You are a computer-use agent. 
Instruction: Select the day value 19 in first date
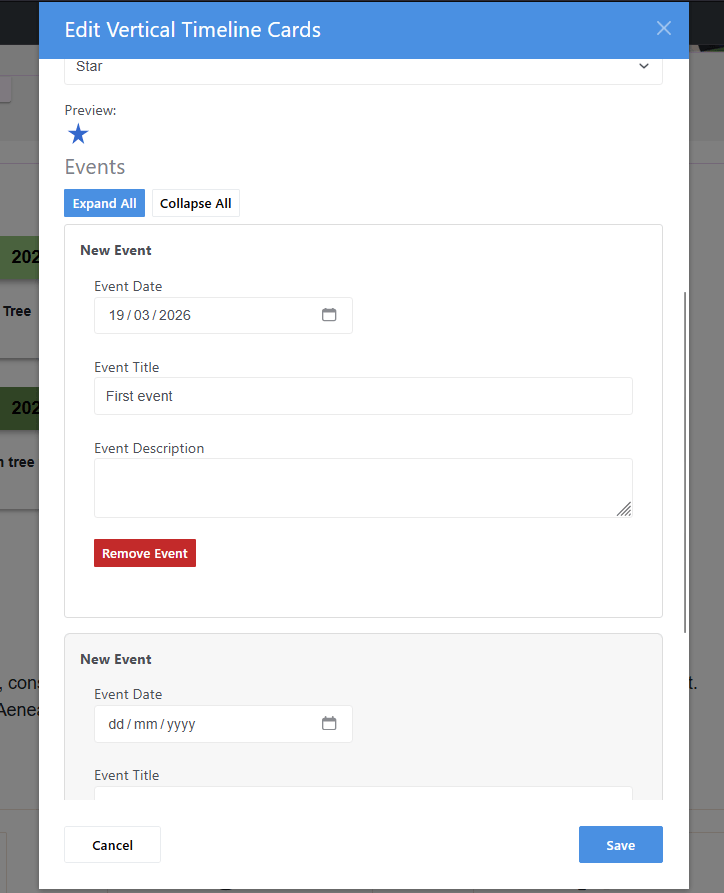117,315
